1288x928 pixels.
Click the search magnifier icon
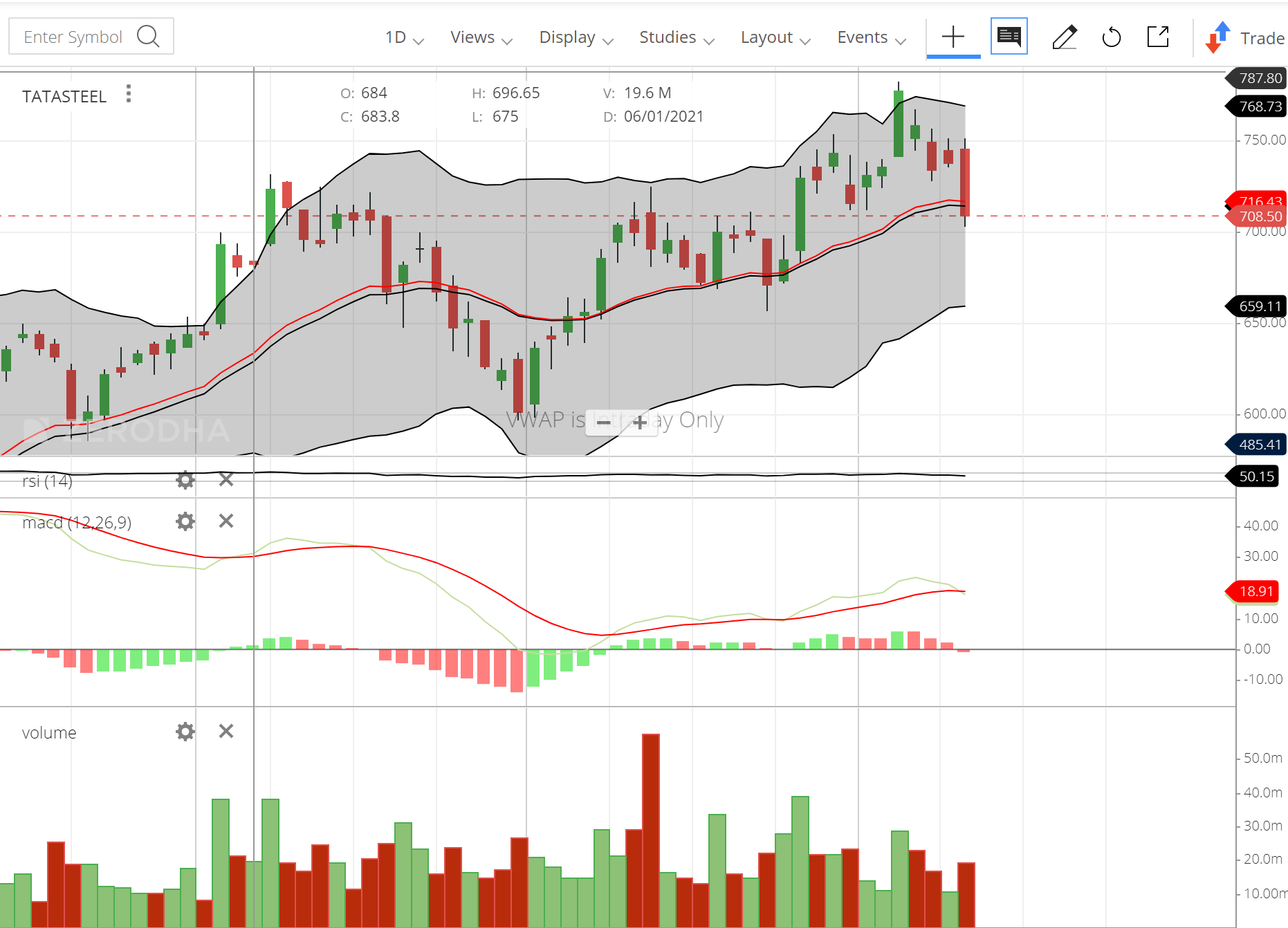[x=148, y=36]
